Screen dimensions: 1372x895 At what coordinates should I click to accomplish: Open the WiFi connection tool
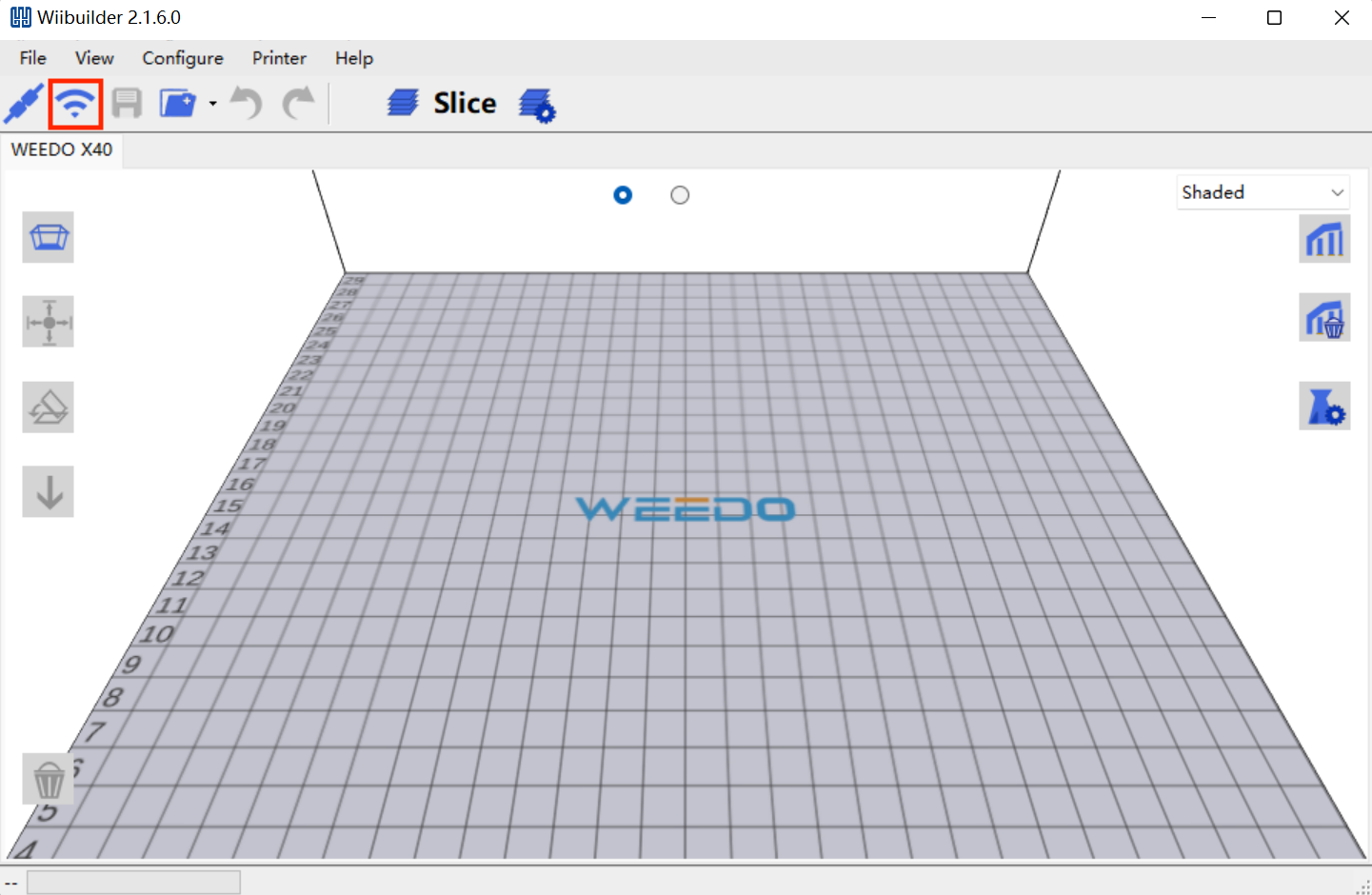coord(75,103)
